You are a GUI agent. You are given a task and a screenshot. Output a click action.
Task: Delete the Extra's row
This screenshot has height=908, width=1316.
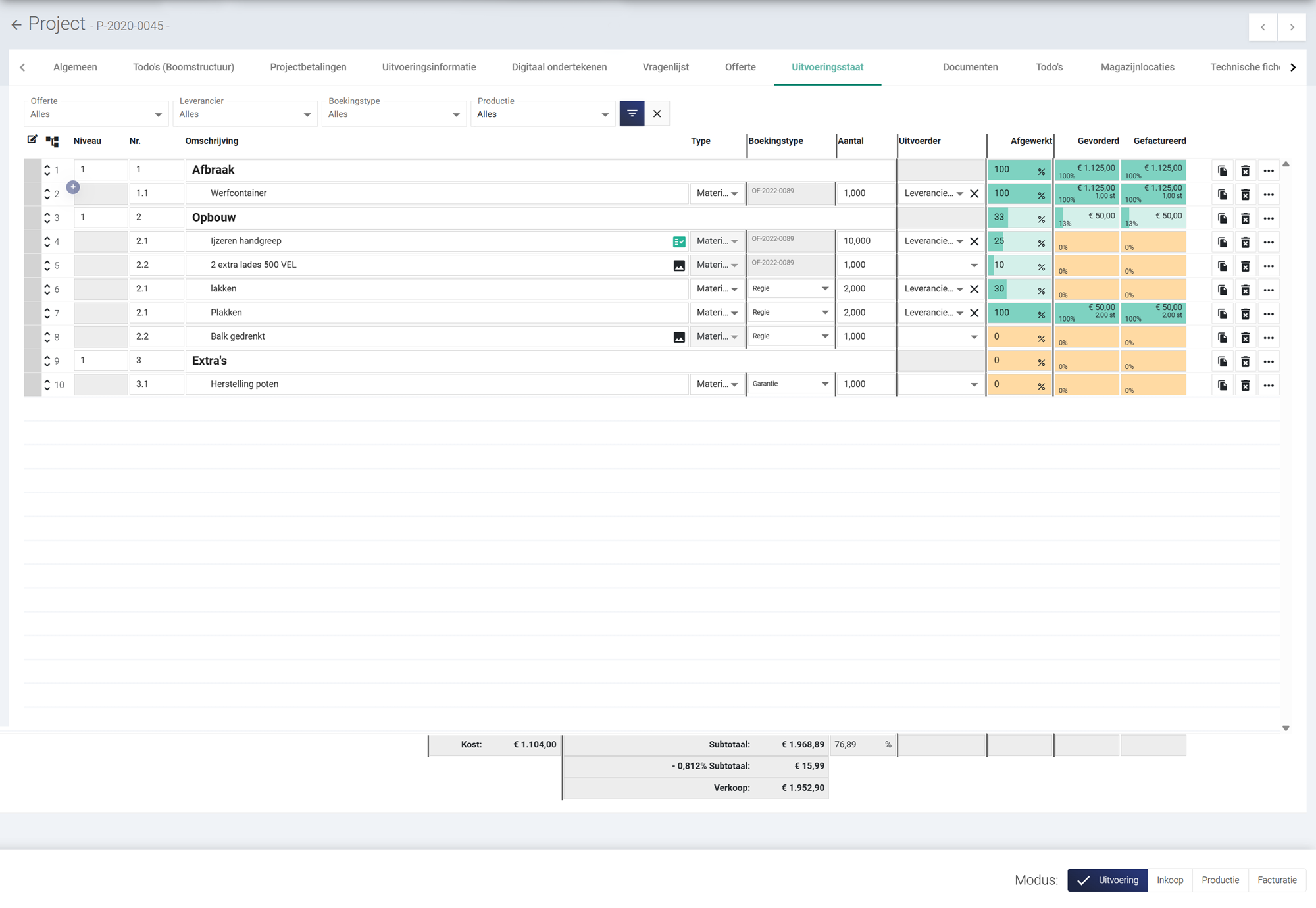[1245, 361]
